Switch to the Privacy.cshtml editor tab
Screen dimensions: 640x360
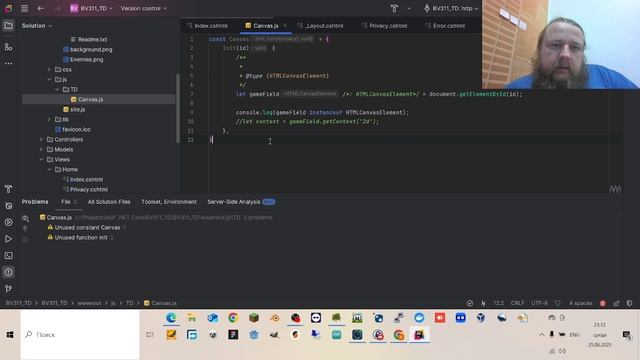tap(384, 26)
